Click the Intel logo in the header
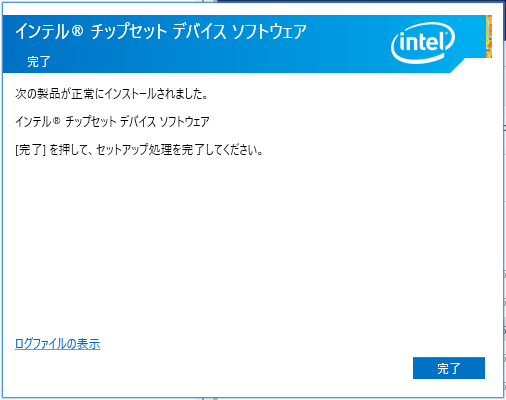 click(423, 43)
